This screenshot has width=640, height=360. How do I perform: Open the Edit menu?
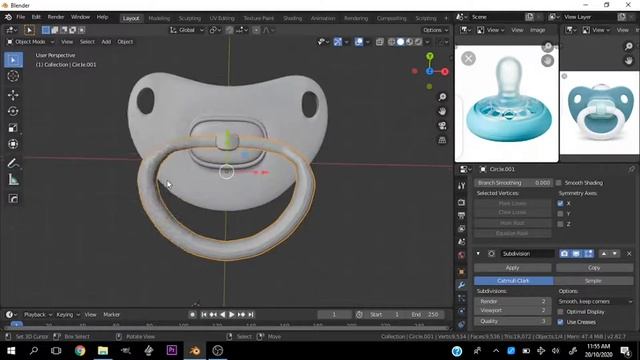tap(36, 17)
